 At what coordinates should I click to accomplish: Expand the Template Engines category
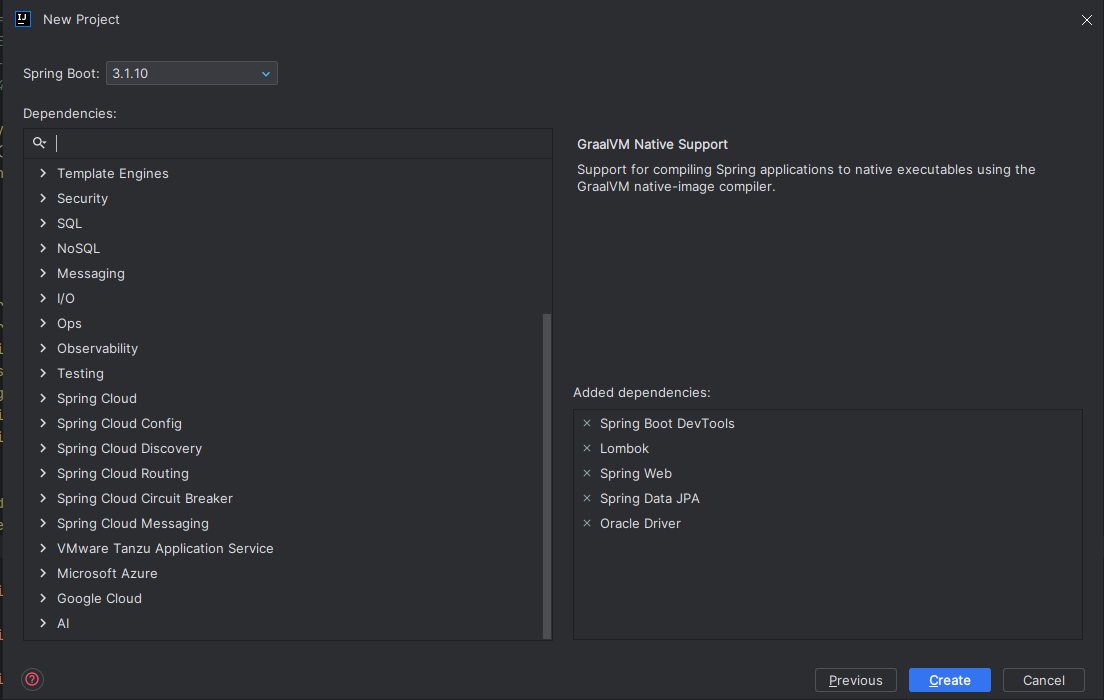click(x=43, y=173)
